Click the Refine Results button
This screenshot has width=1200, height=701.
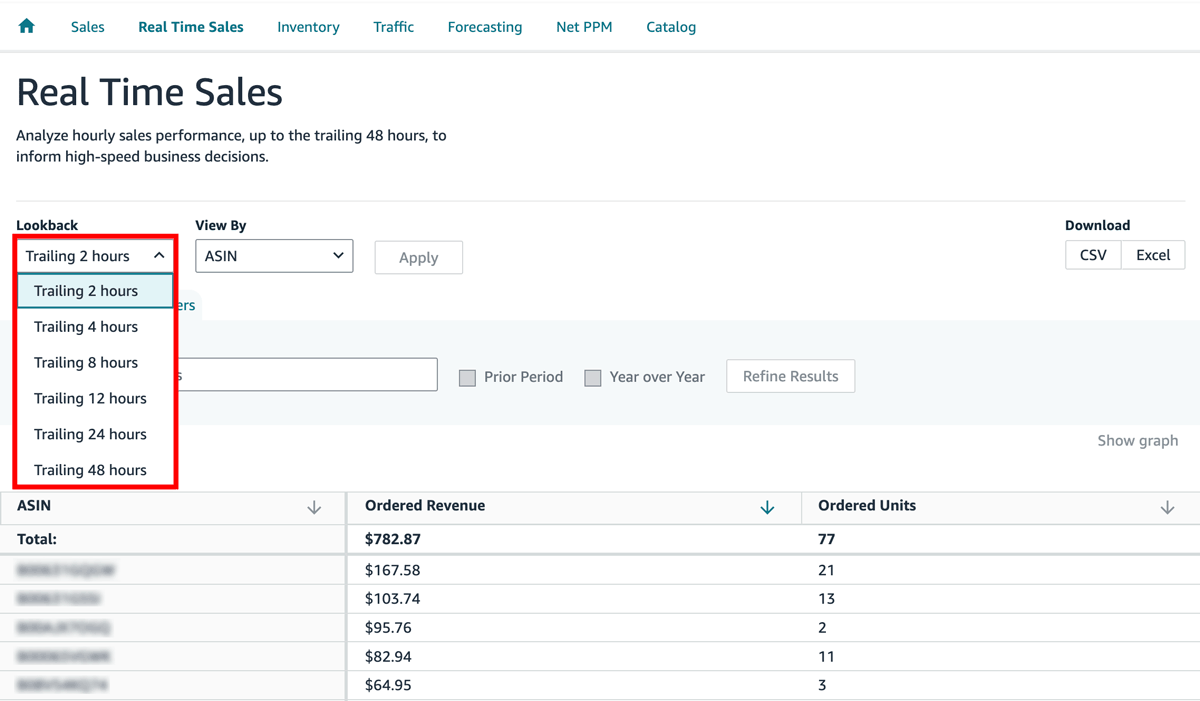click(x=791, y=376)
